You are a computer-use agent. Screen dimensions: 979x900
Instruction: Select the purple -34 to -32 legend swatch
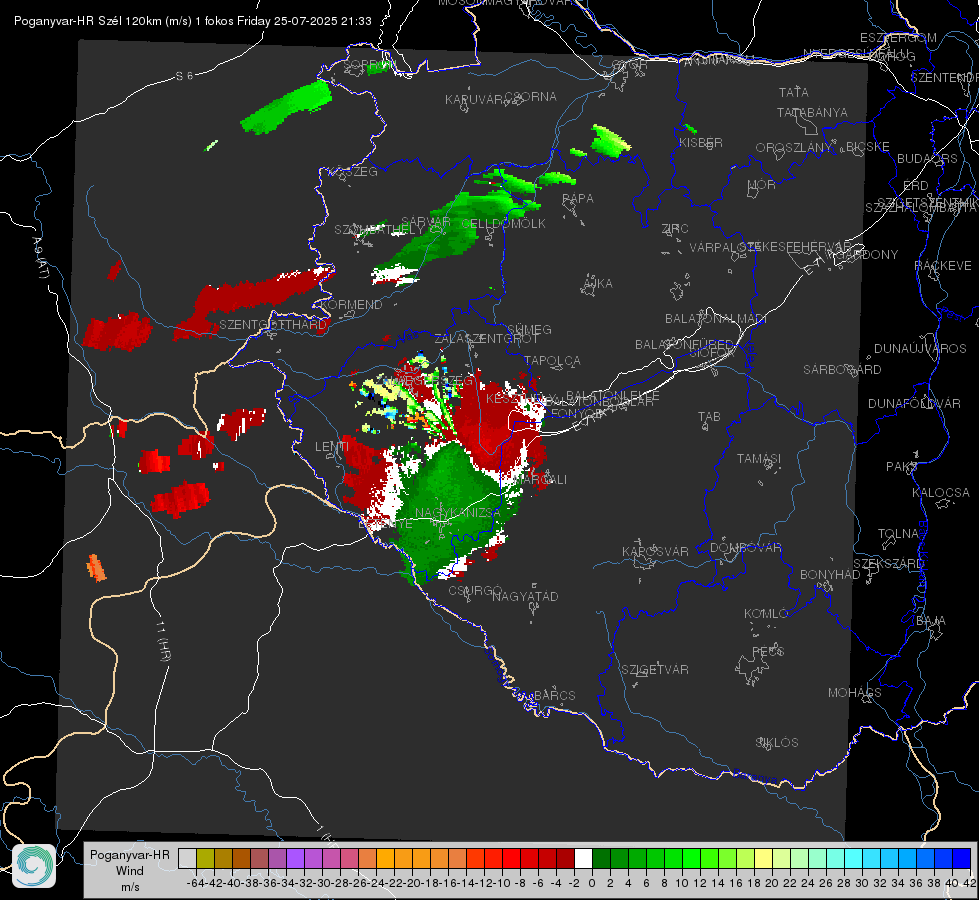pyautogui.click(x=295, y=858)
